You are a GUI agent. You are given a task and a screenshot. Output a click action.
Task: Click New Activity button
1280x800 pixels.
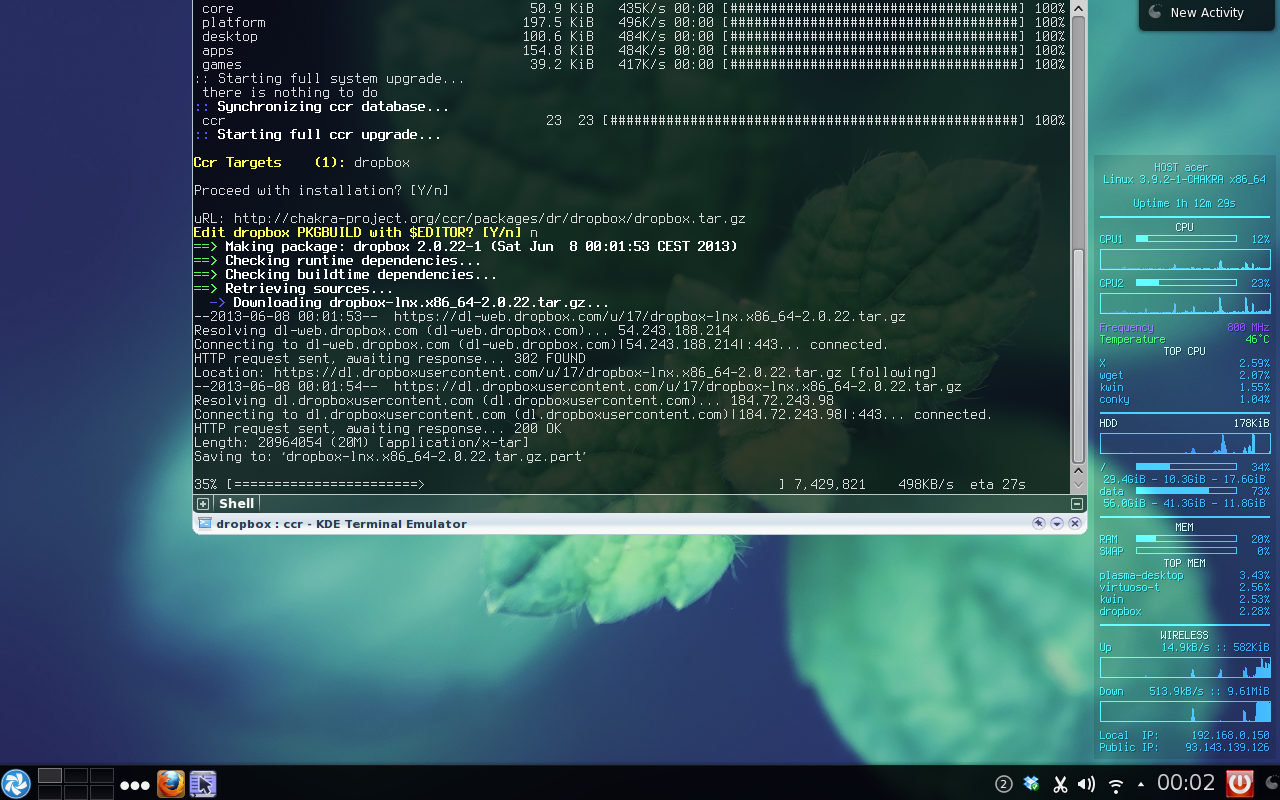tap(1206, 13)
